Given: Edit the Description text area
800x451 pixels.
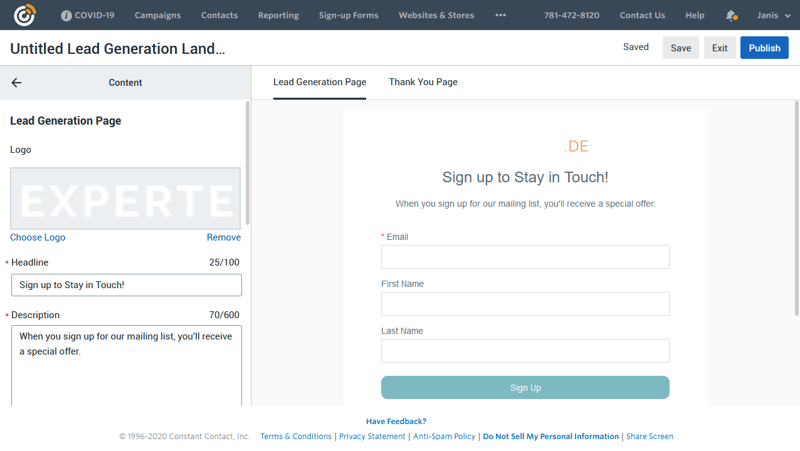Looking at the screenshot, I should point(127,365).
